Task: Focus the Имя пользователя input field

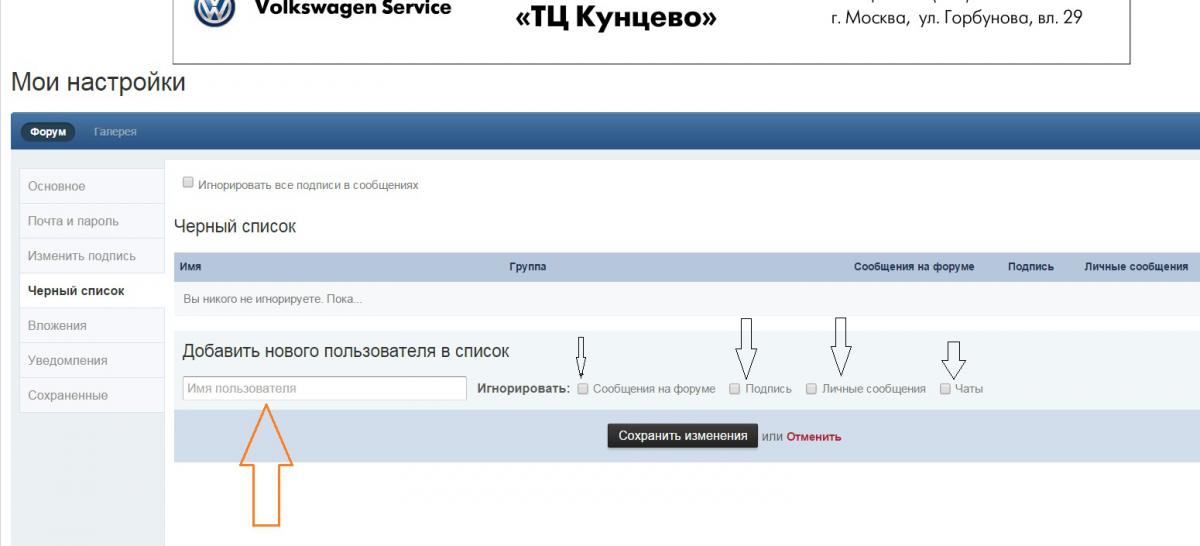Action: point(325,388)
